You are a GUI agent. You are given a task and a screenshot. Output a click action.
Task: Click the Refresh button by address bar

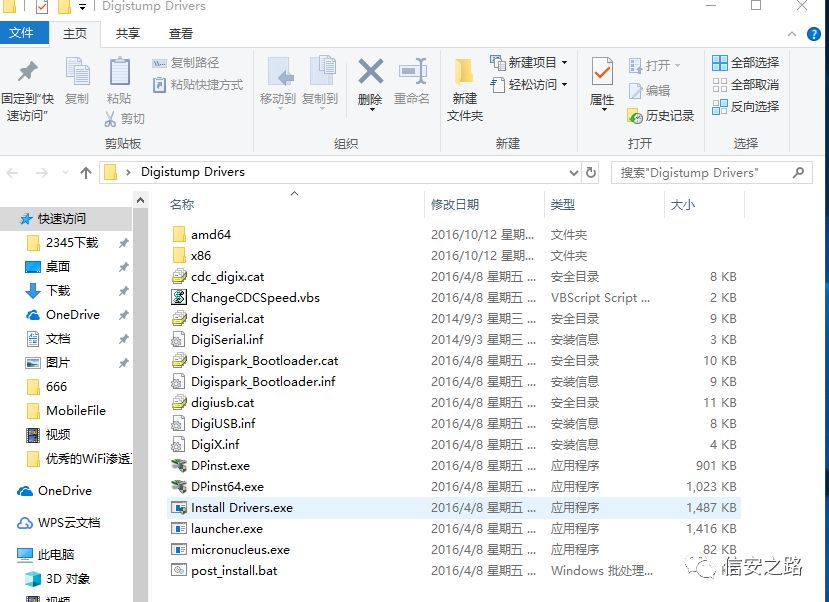tap(591, 172)
